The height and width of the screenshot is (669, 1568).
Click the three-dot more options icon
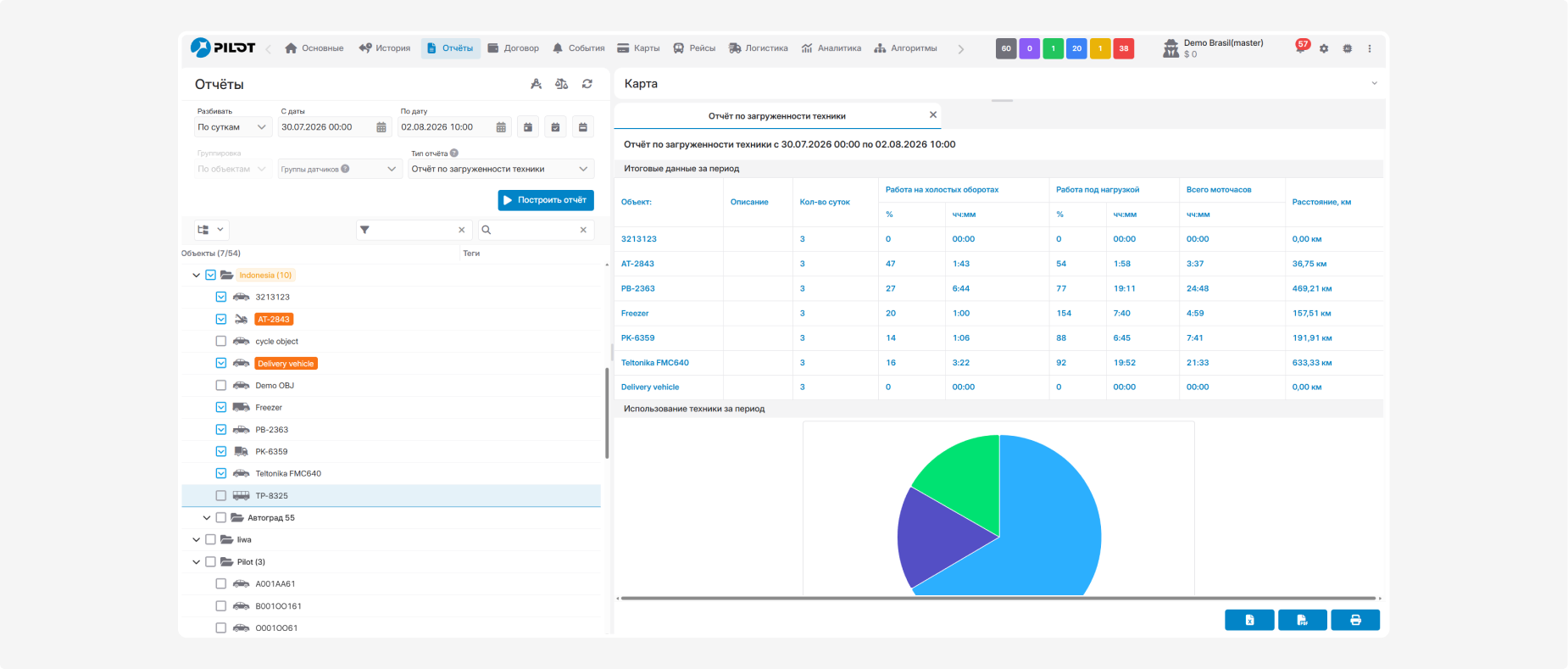tap(1370, 48)
